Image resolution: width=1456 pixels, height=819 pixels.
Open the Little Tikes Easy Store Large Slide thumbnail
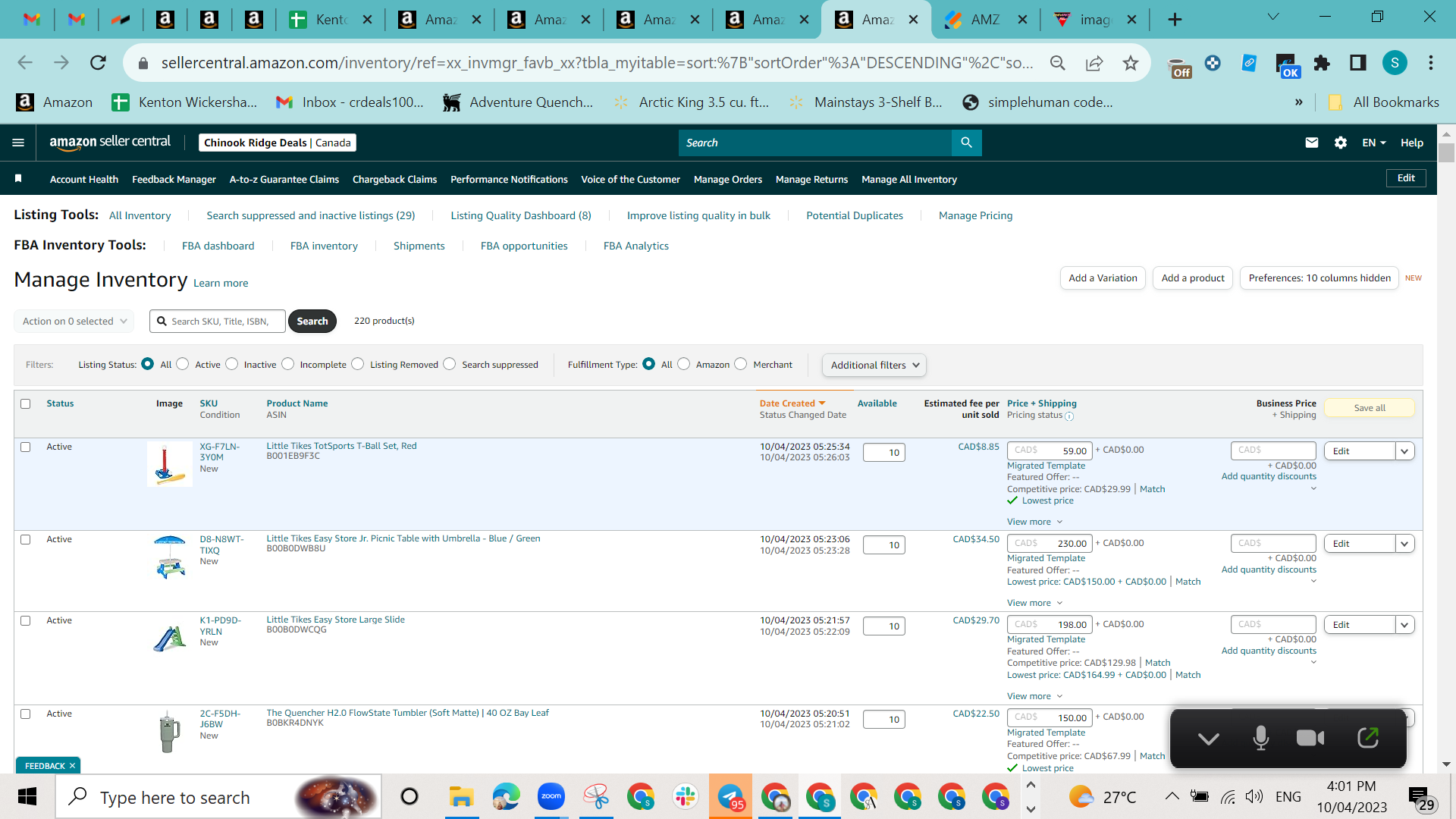tap(170, 638)
